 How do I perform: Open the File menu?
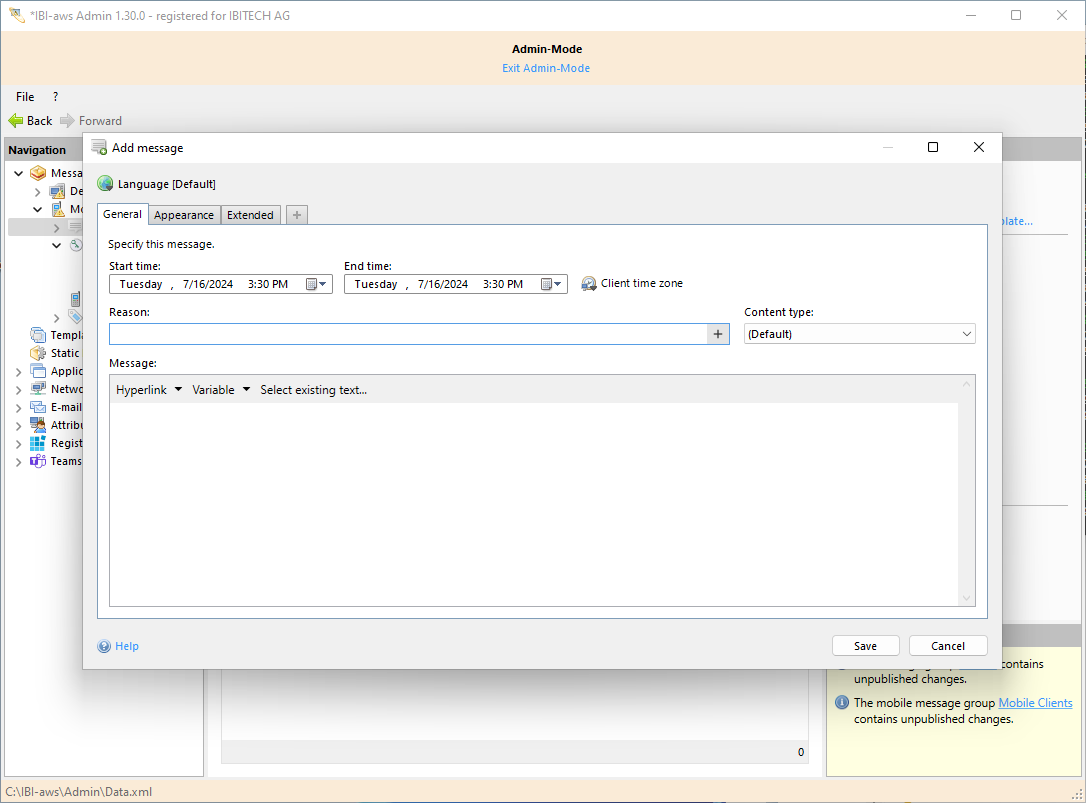[x=25, y=97]
